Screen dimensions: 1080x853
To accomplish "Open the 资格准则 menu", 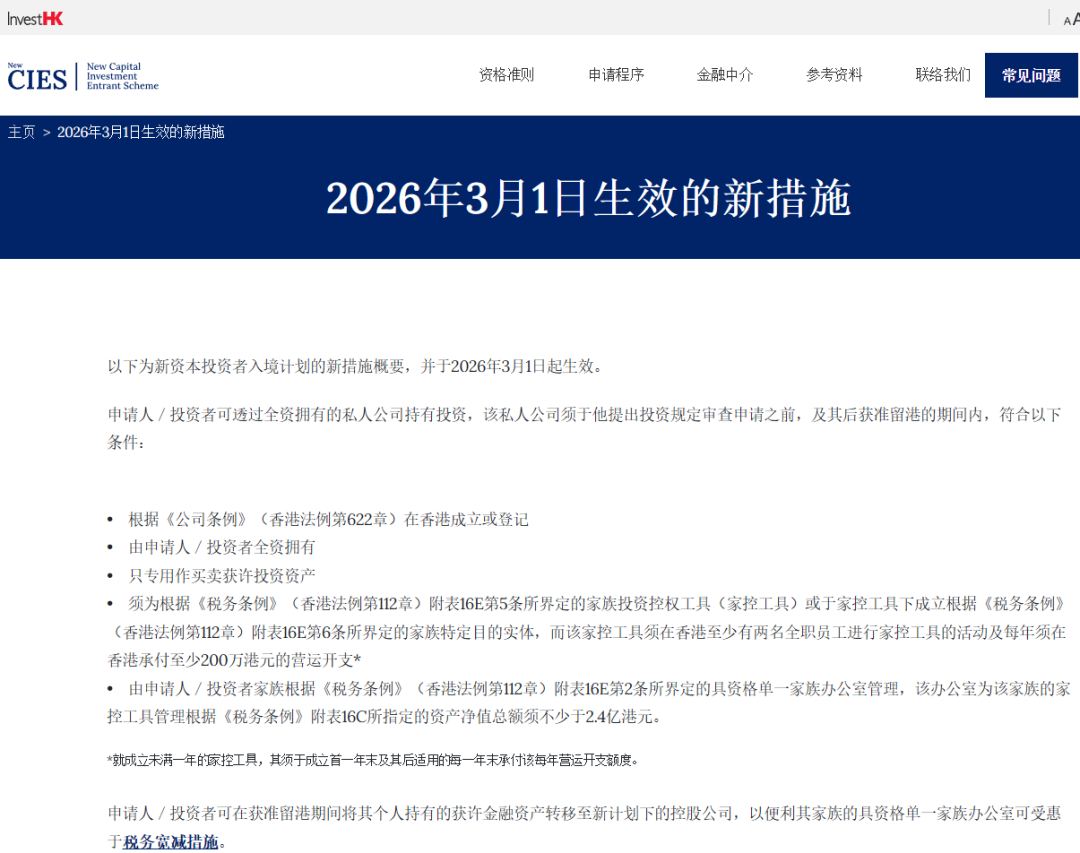I will click(x=506, y=75).
